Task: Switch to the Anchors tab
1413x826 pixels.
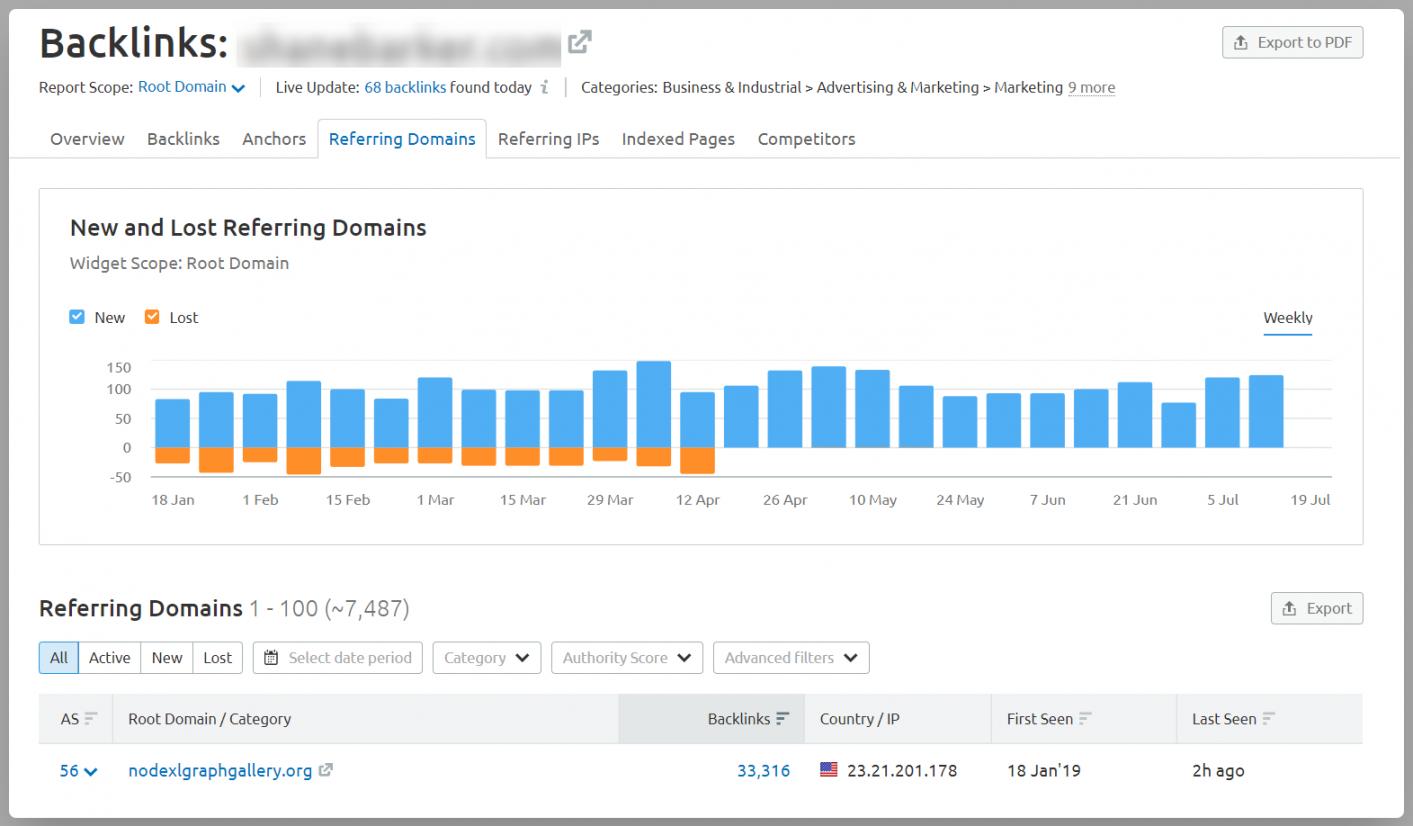Action: [274, 139]
